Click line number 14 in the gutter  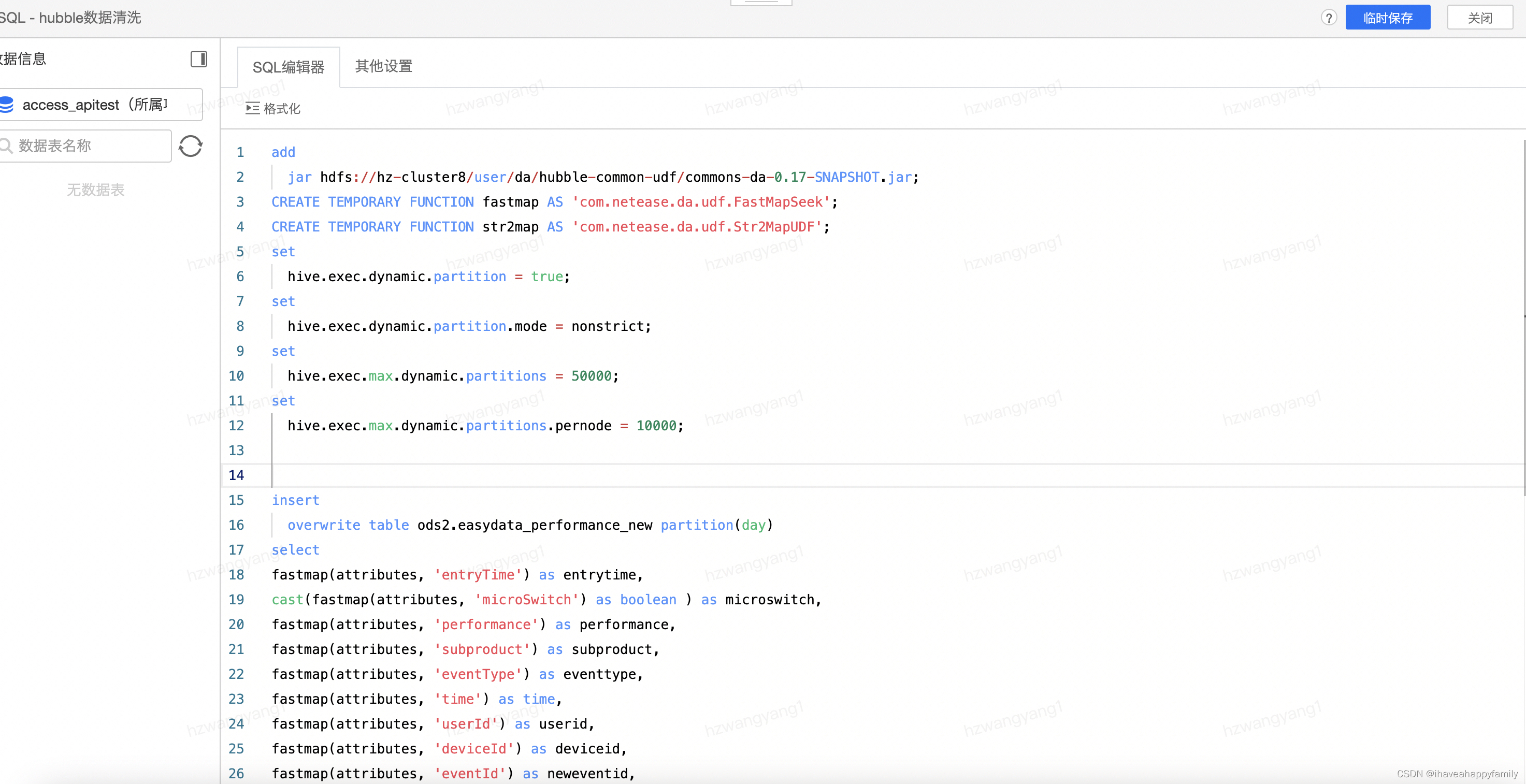[x=236, y=475]
